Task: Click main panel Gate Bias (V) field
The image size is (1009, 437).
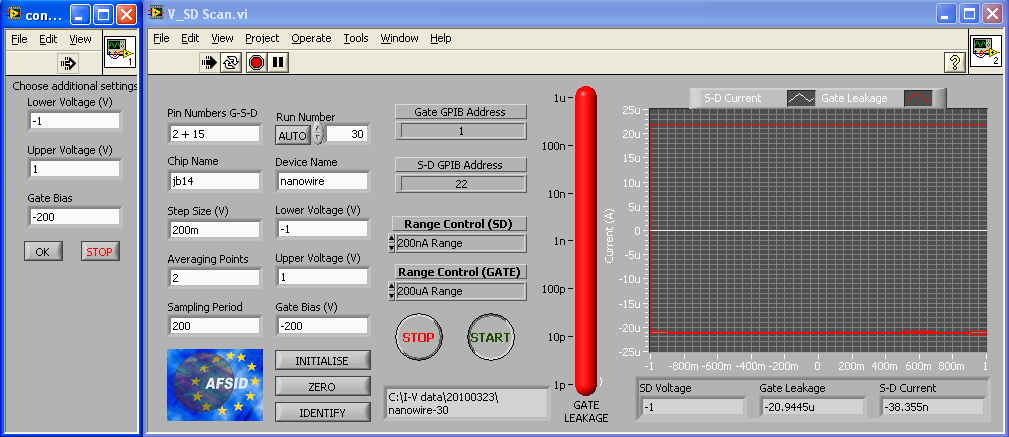Action: click(x=322, y=326)
